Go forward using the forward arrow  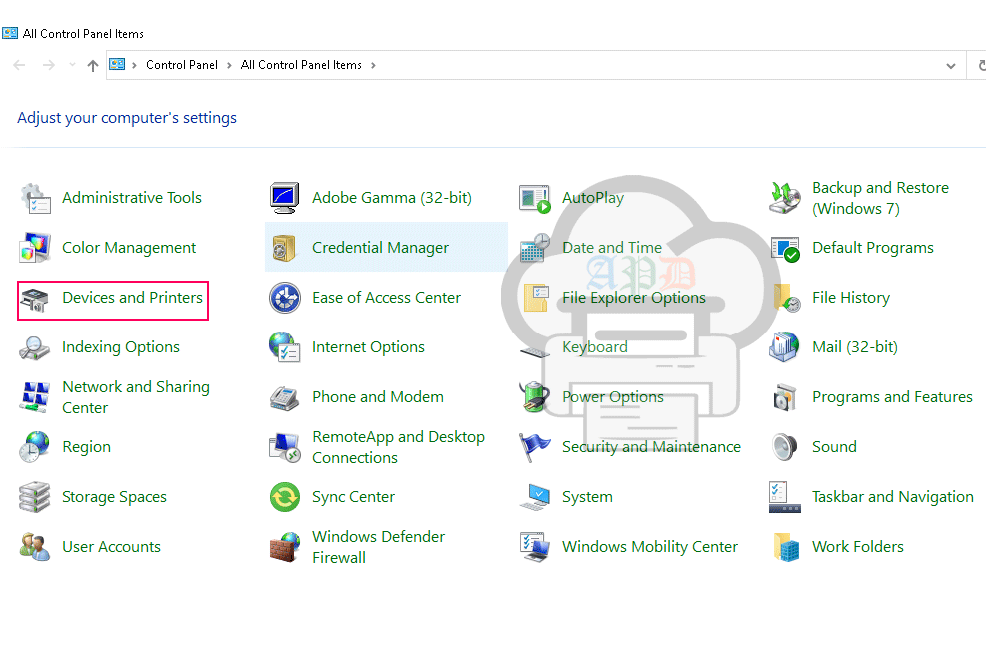(49, 65)
